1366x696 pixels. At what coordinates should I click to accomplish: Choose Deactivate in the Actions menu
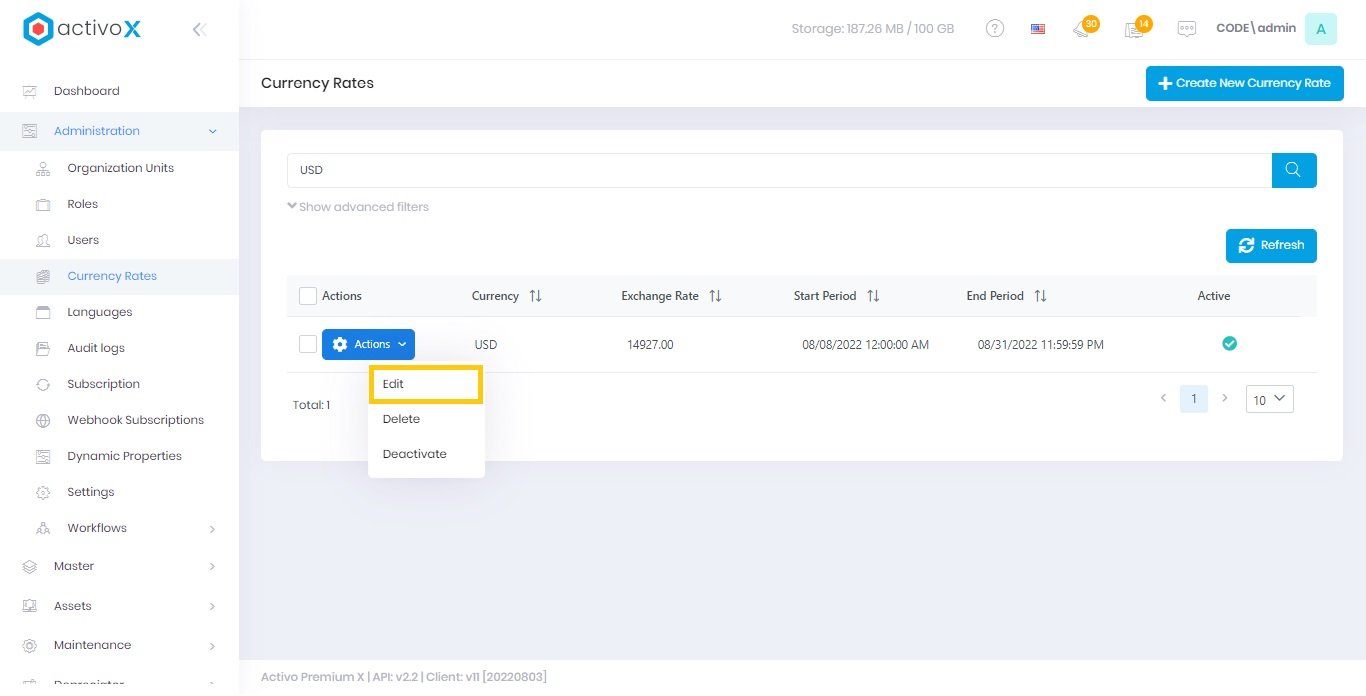pos(415,454)
